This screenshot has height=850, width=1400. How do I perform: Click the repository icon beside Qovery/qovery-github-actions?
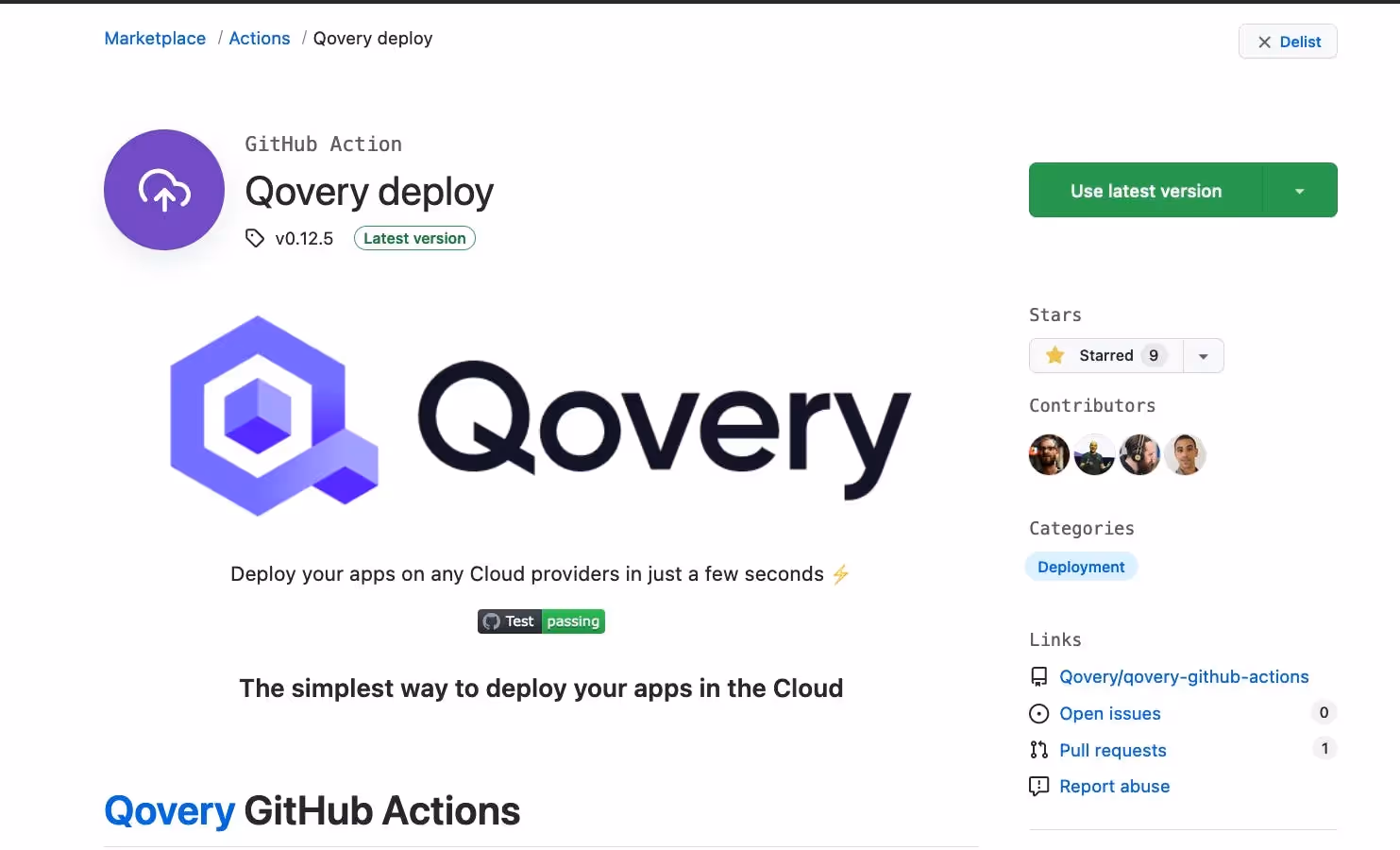[1038, 676]
